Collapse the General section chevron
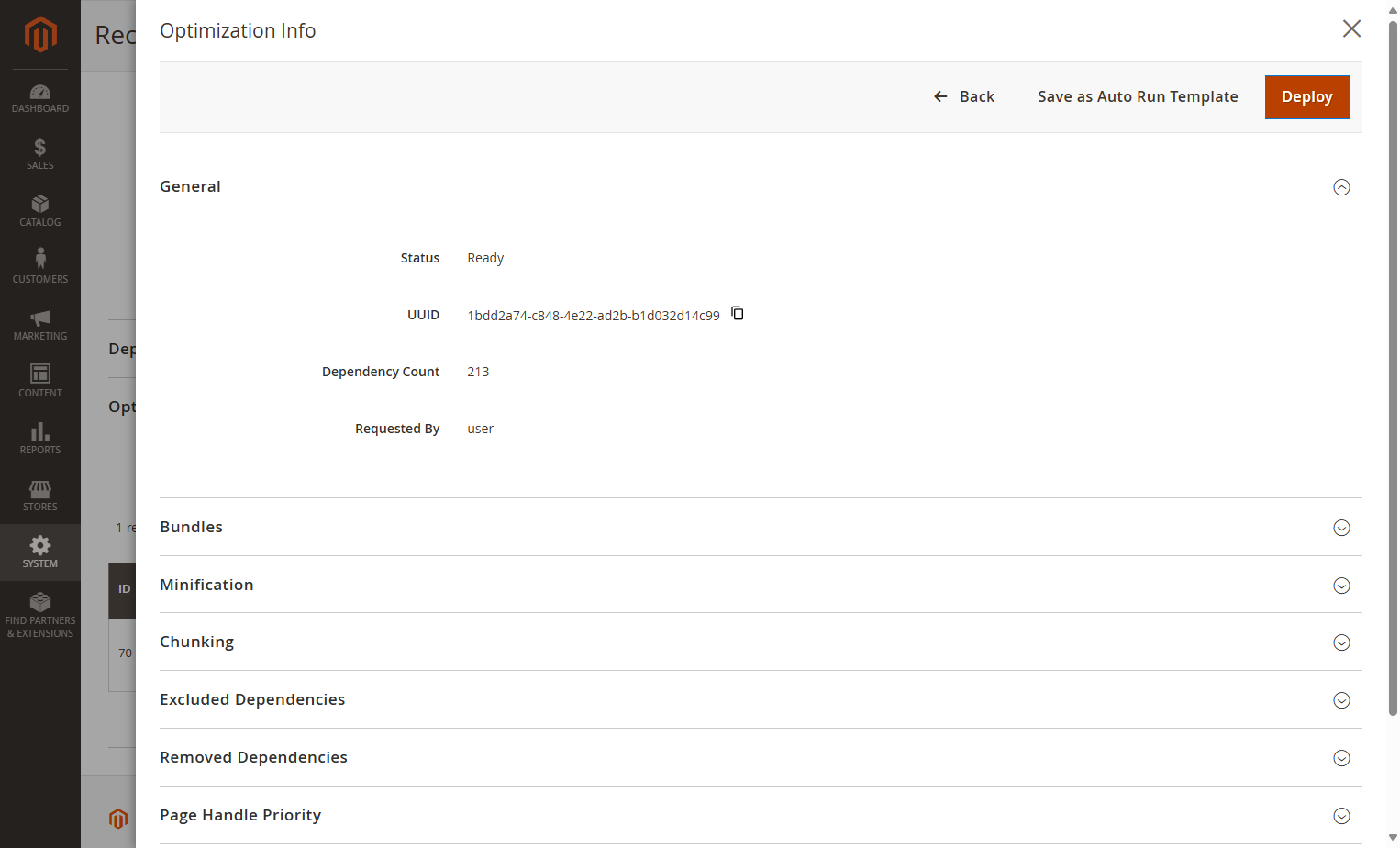 (x=1341, y=187)
